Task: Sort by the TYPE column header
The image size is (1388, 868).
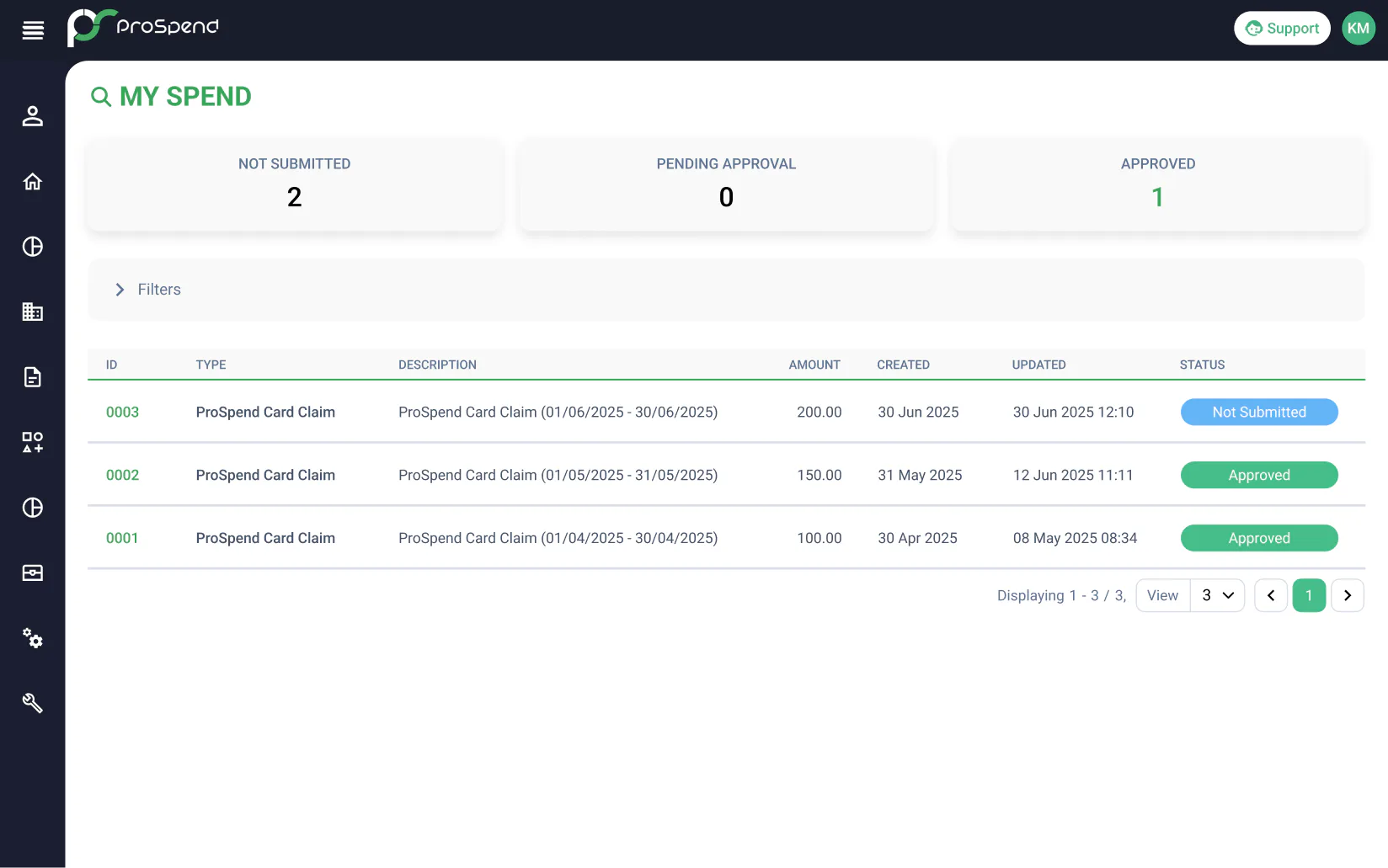Action: pyautogui.click(x=211, y=365)
